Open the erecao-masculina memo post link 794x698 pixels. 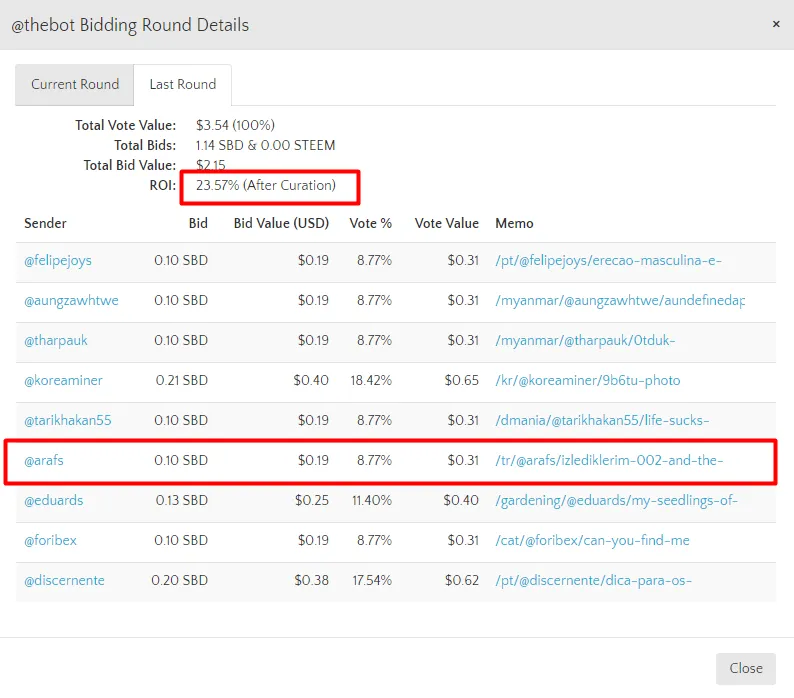608,260
